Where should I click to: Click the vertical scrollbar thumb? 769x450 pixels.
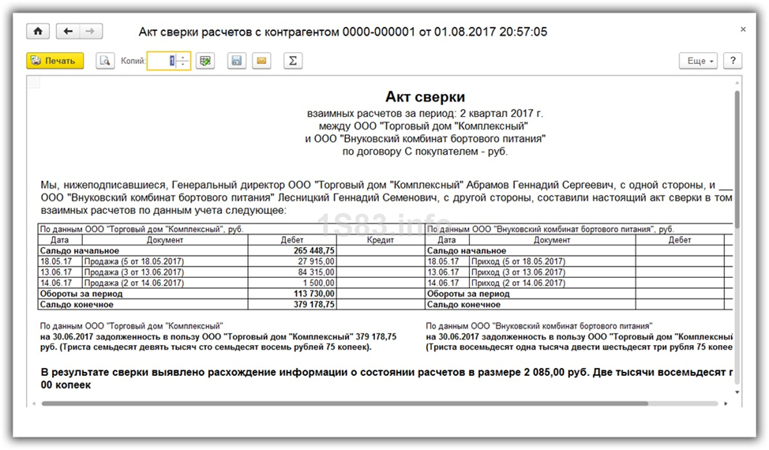[737, 157]
